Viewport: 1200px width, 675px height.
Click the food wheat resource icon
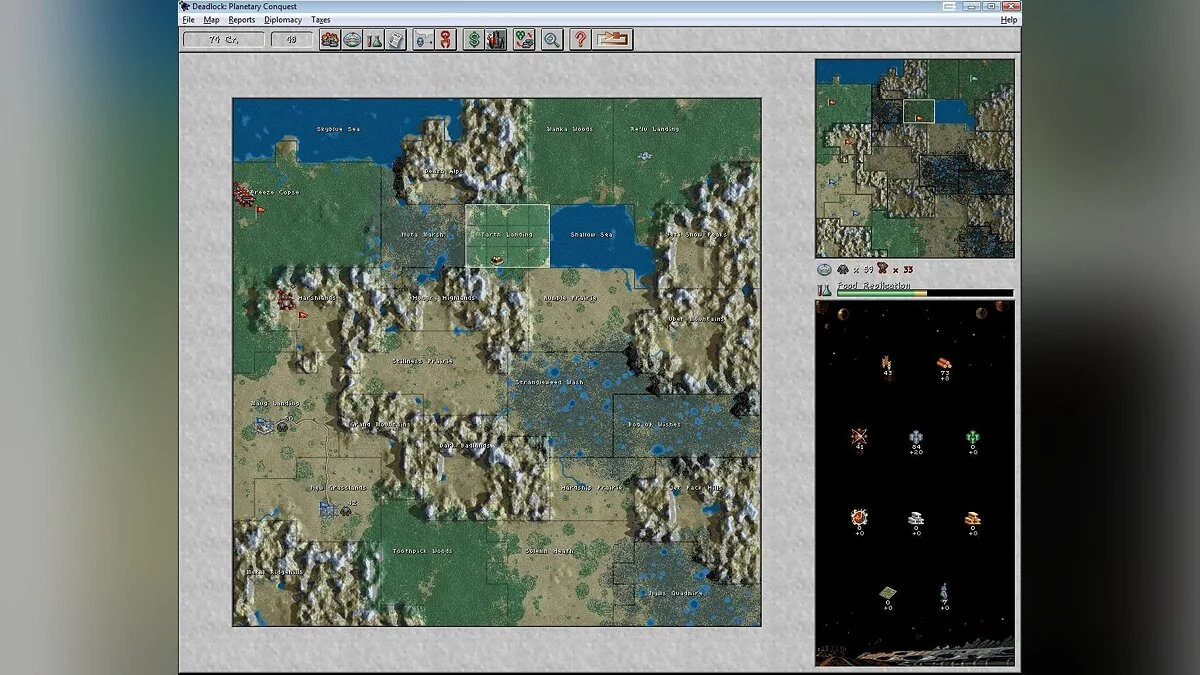[886, 363]
